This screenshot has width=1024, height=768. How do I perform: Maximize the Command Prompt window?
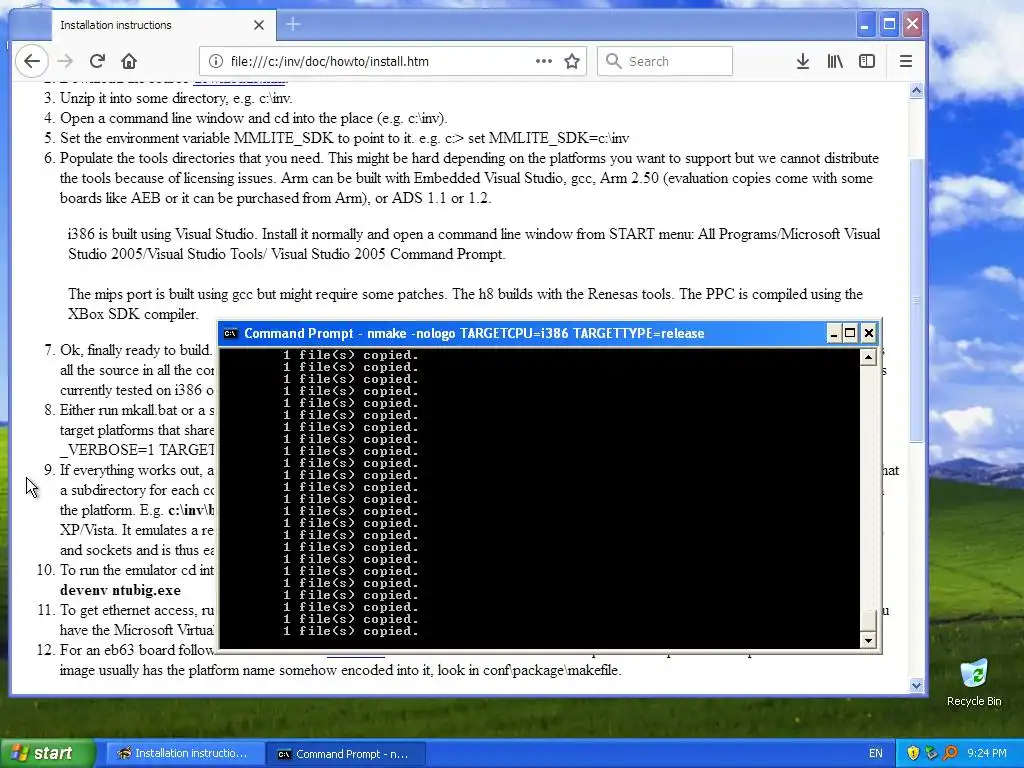[x=850, y=334]
